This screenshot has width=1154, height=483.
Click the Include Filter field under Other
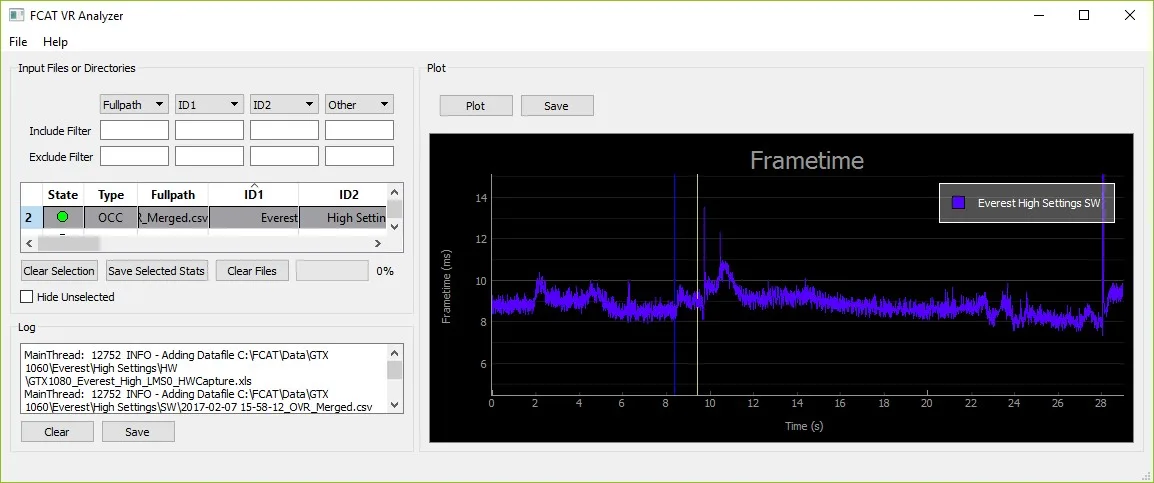[359, 130]
